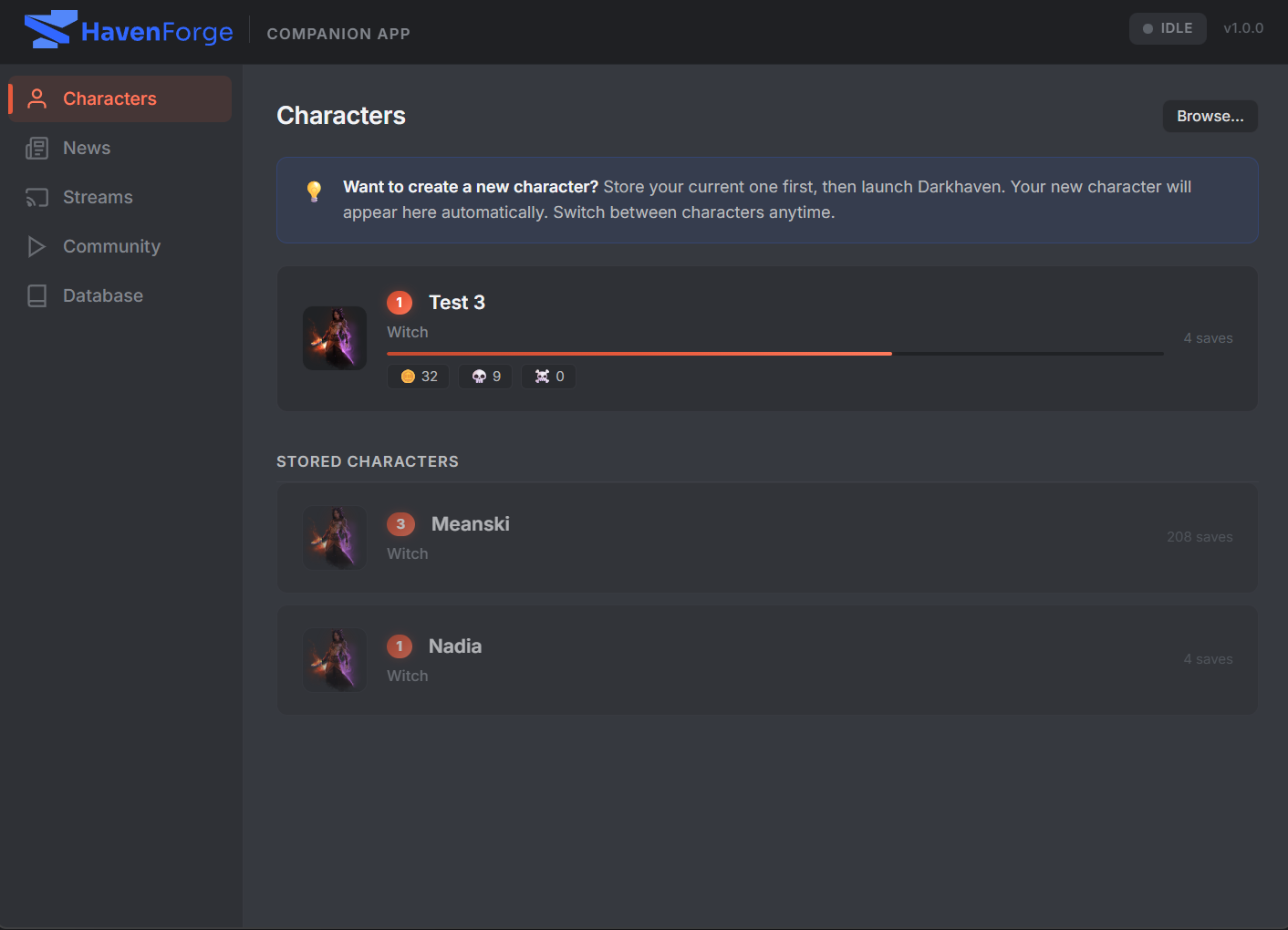Click the HavenForge logo icon

click(x=50, y=30)
